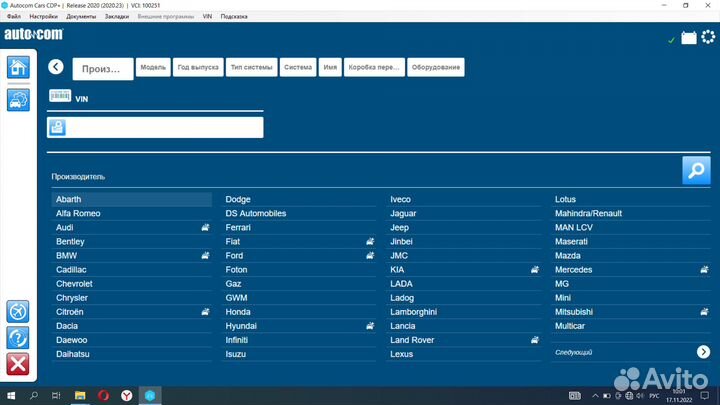
Task: Choose Honda in the list
Action: 299,312
